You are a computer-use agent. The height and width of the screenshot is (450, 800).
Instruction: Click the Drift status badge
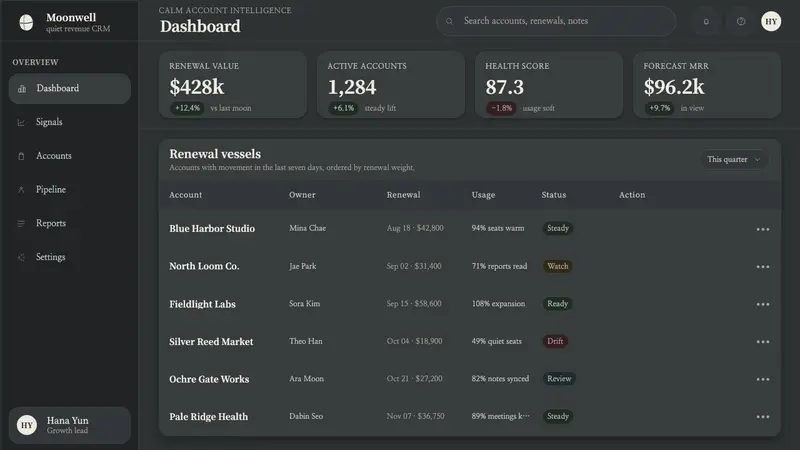555,341
